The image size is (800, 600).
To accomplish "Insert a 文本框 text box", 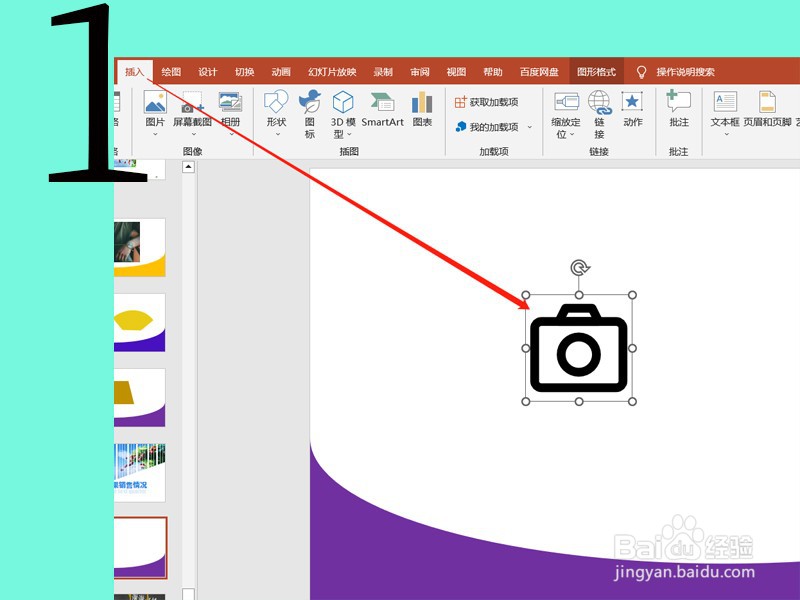I will pyautogui.click(x=725, y=102).
